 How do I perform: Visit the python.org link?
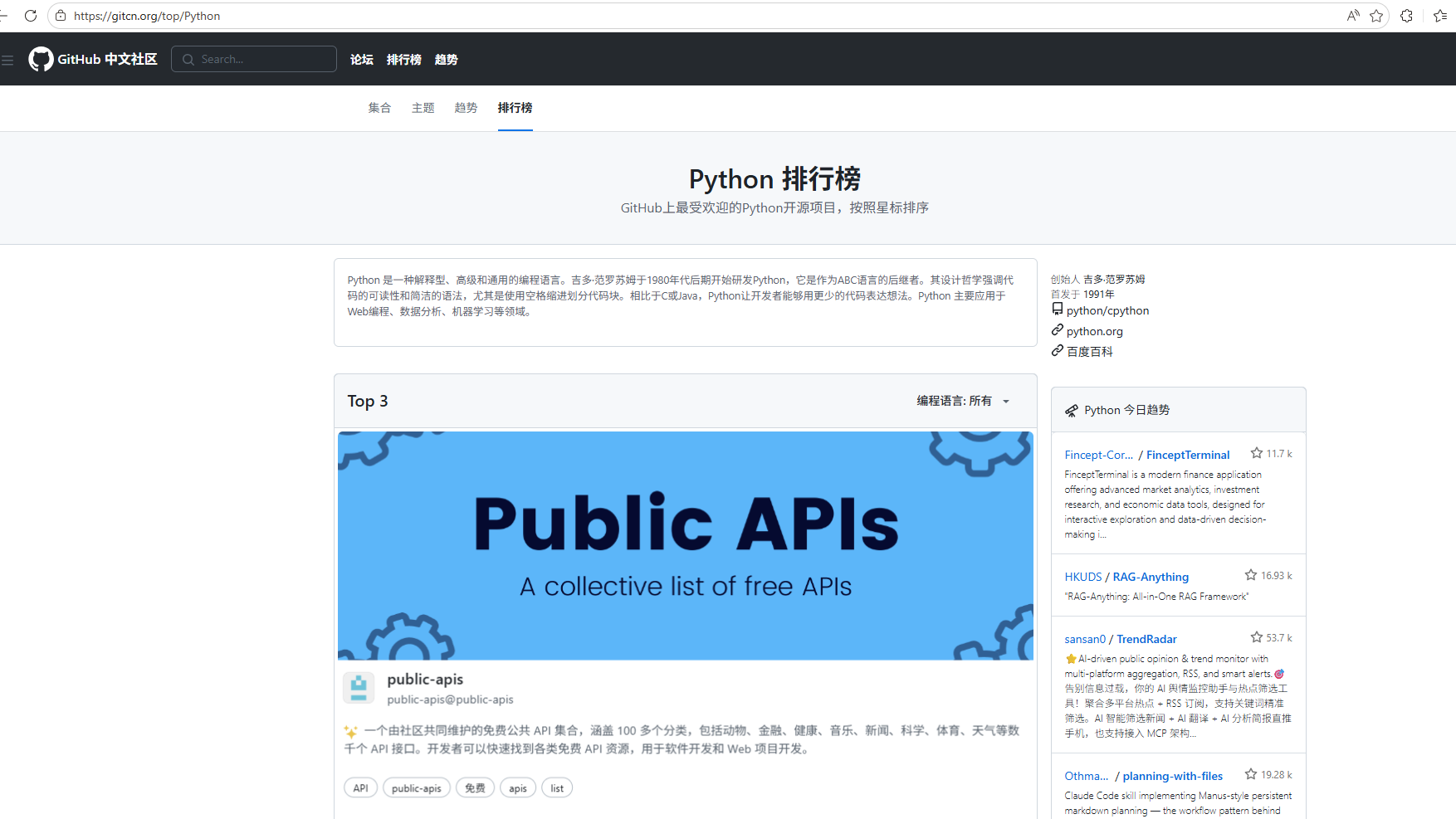coord(1095,331)
